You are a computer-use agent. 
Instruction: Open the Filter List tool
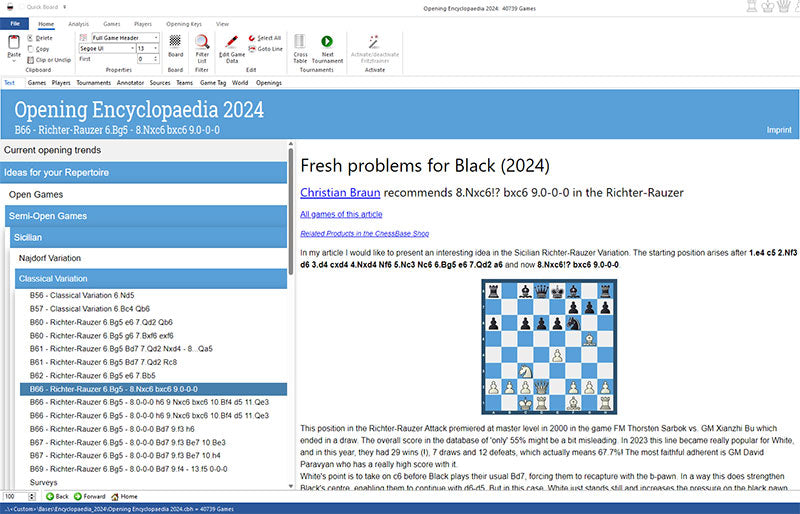click(x=202, y=46)
